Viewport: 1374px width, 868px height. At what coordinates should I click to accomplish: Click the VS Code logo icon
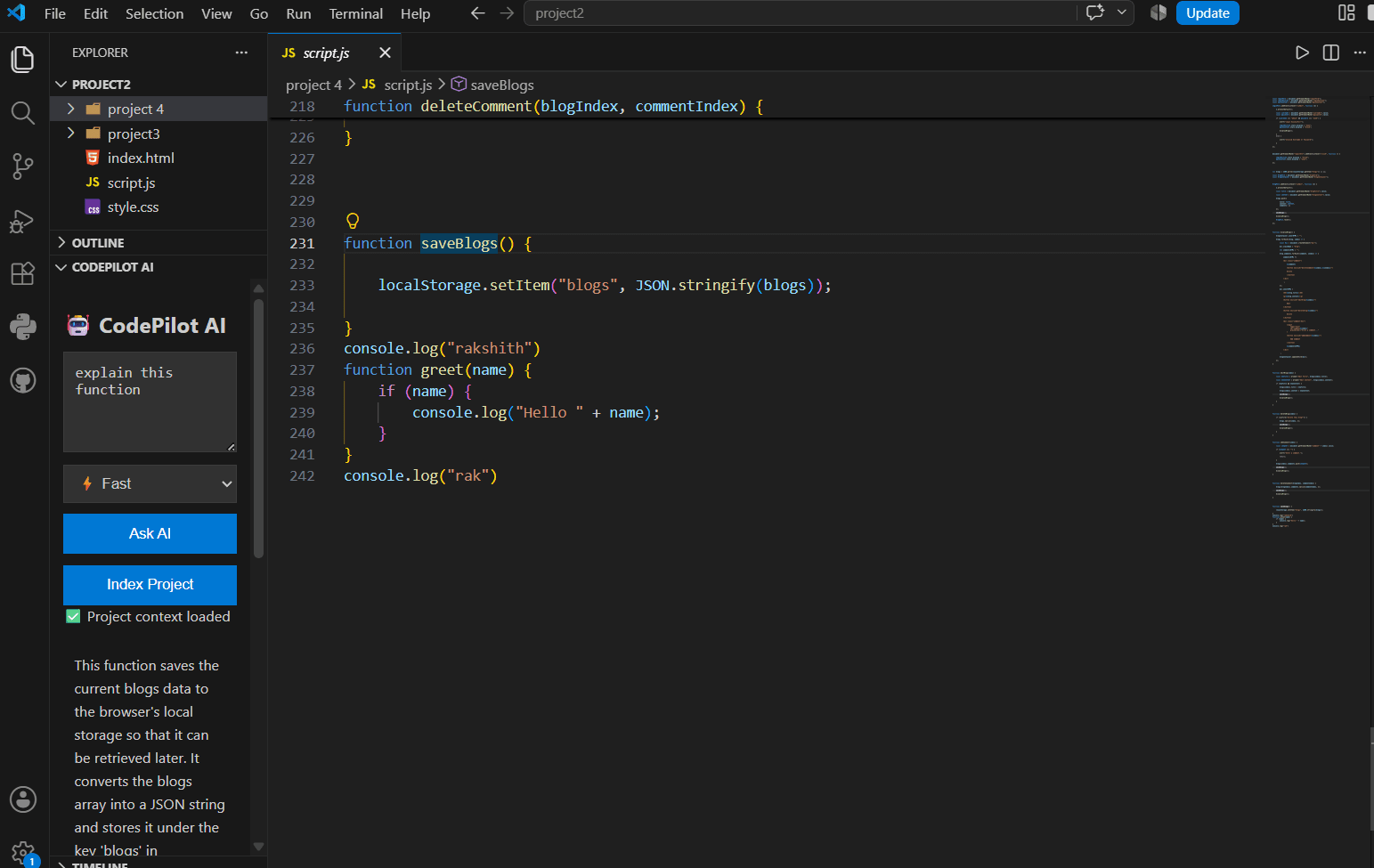16,12
